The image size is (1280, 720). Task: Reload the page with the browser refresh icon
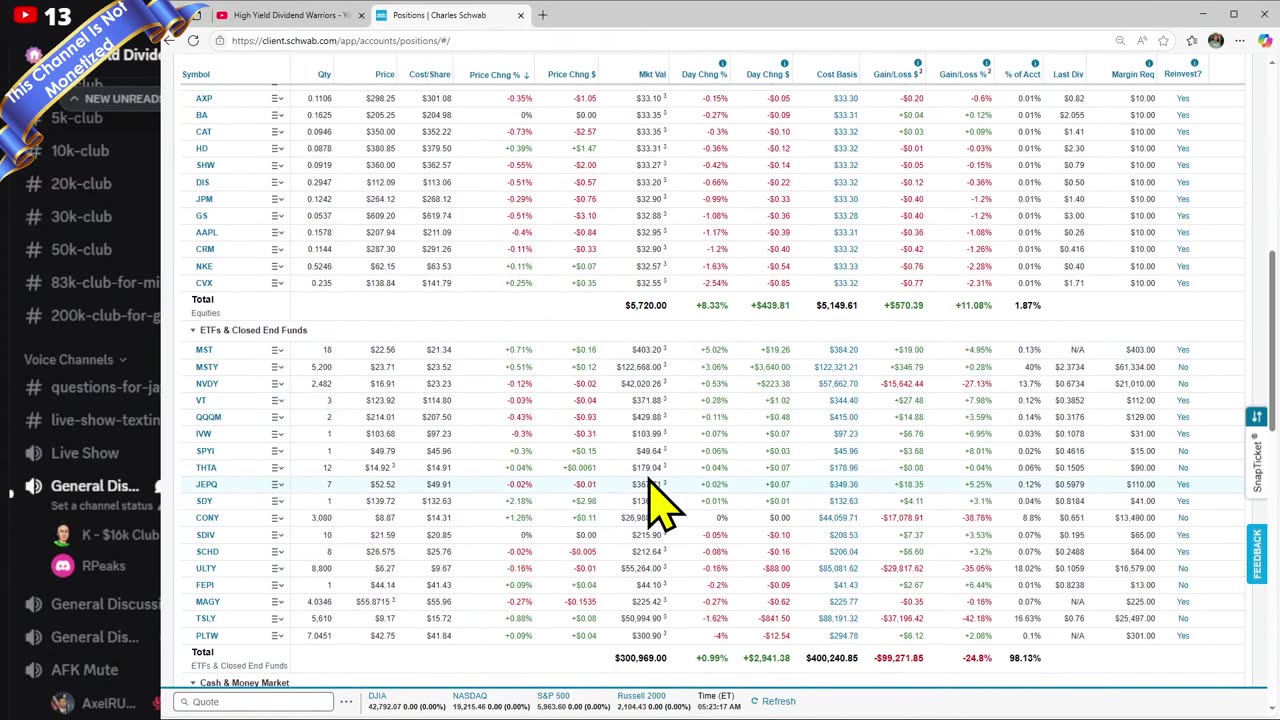coord(193,41)
